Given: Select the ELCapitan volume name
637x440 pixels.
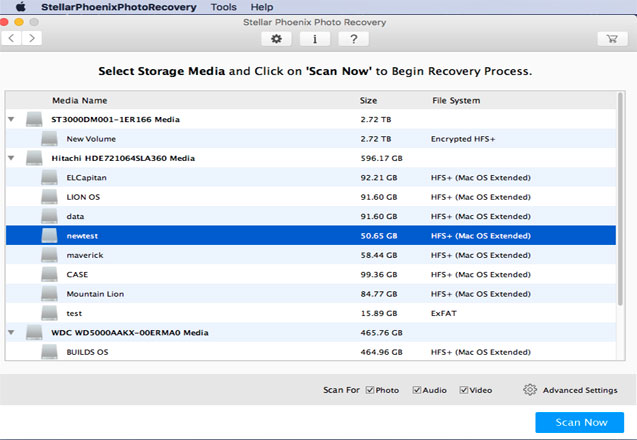Looking at the screenshot, I should coord(87,178).
